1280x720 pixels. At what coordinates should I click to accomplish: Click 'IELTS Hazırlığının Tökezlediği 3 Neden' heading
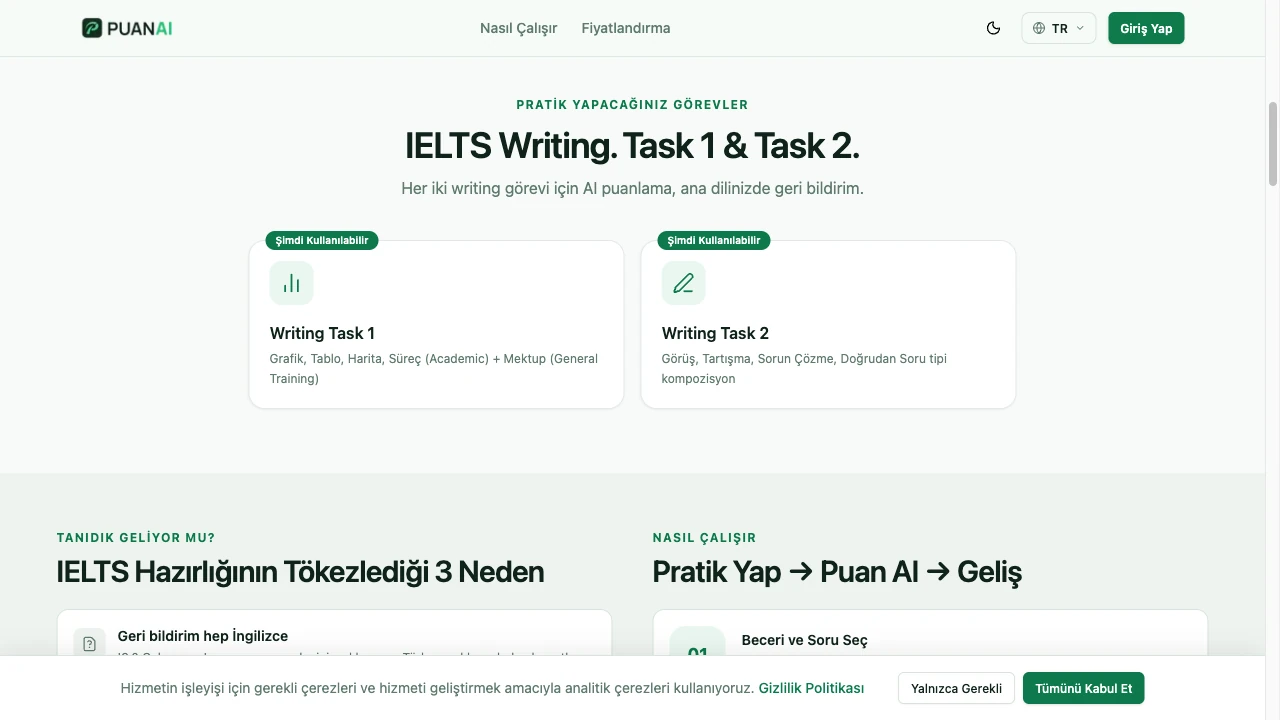pyautogui.click(x=301, y=572)
